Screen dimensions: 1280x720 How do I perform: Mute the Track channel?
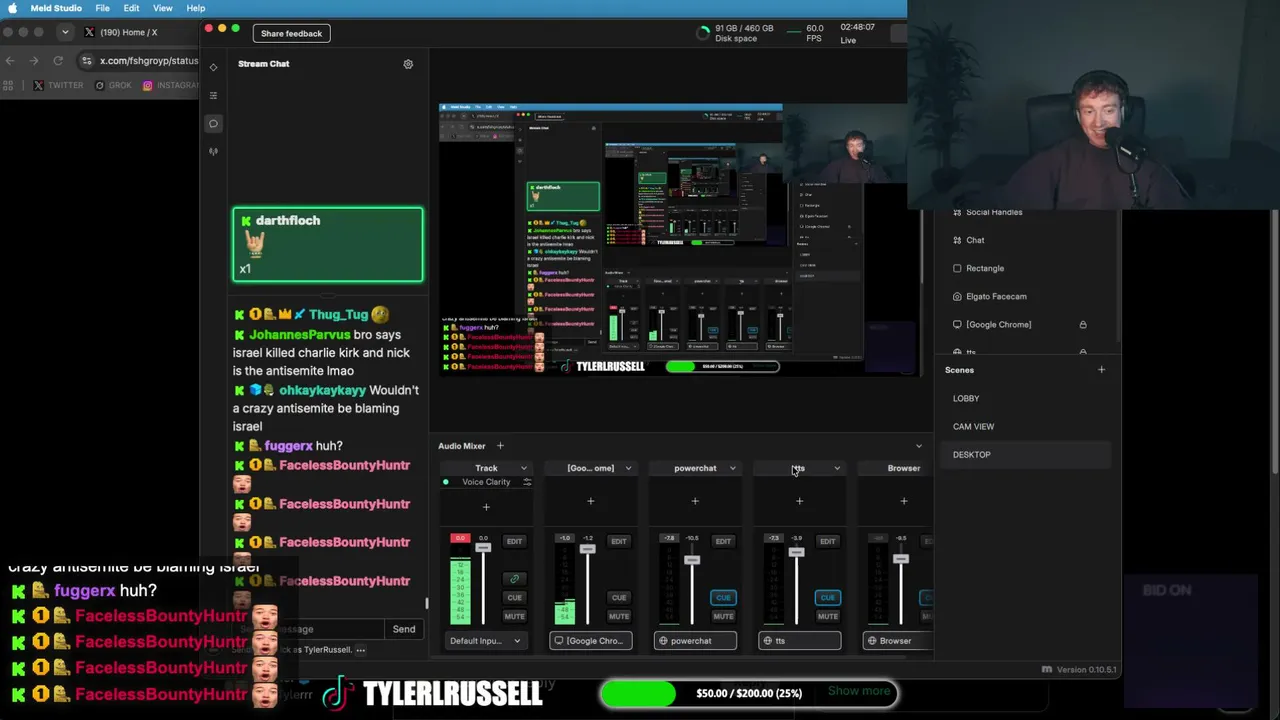pos(514,616)
